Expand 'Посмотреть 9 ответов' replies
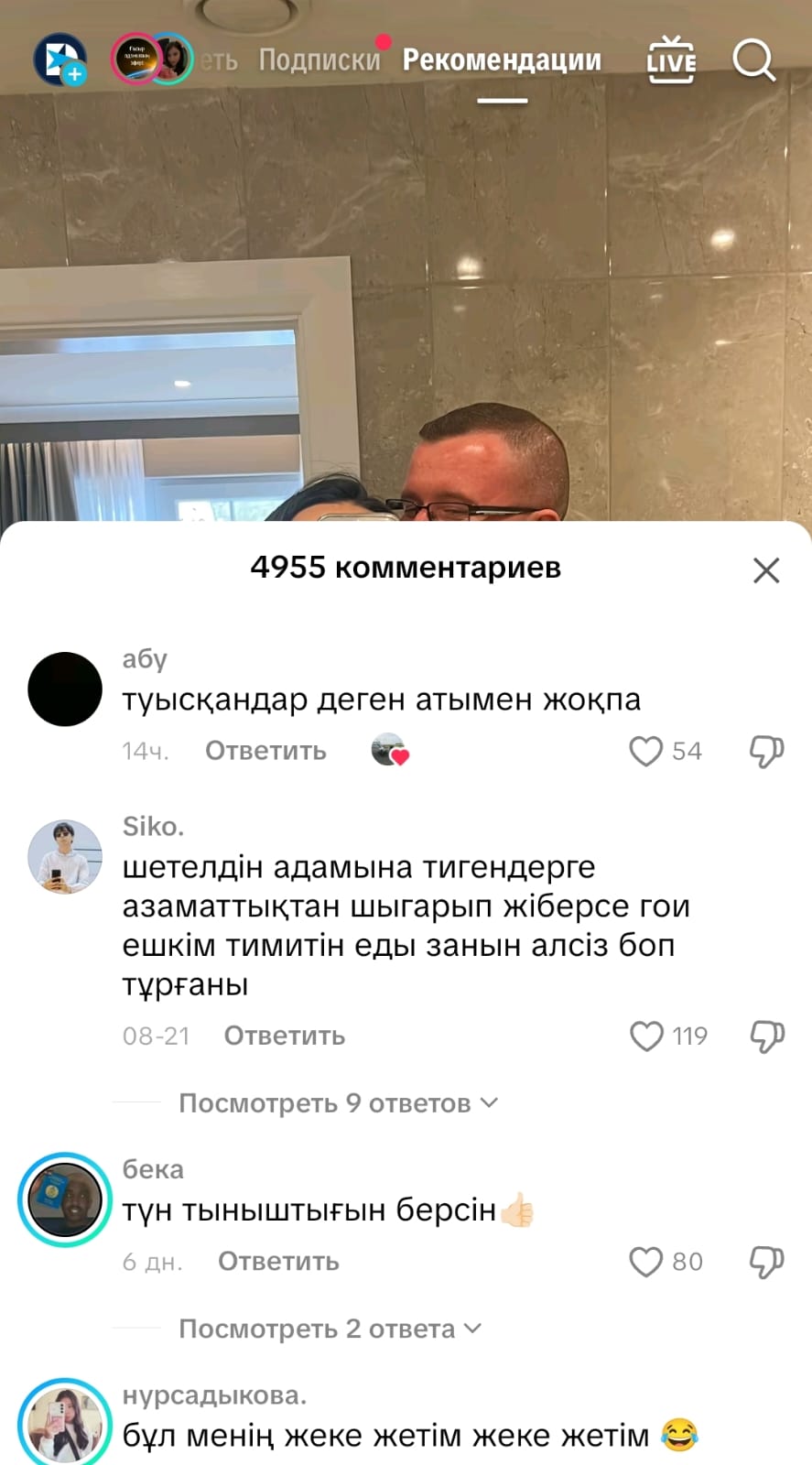 (338, 1103)
